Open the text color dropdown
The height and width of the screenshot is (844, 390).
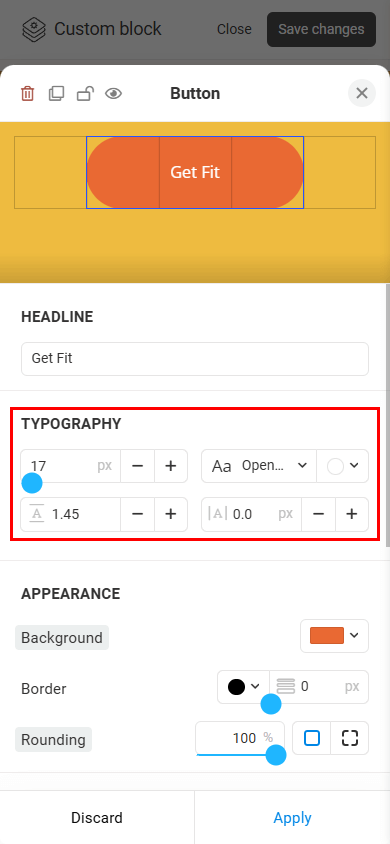pyautogui.click(x=343, y=466)
